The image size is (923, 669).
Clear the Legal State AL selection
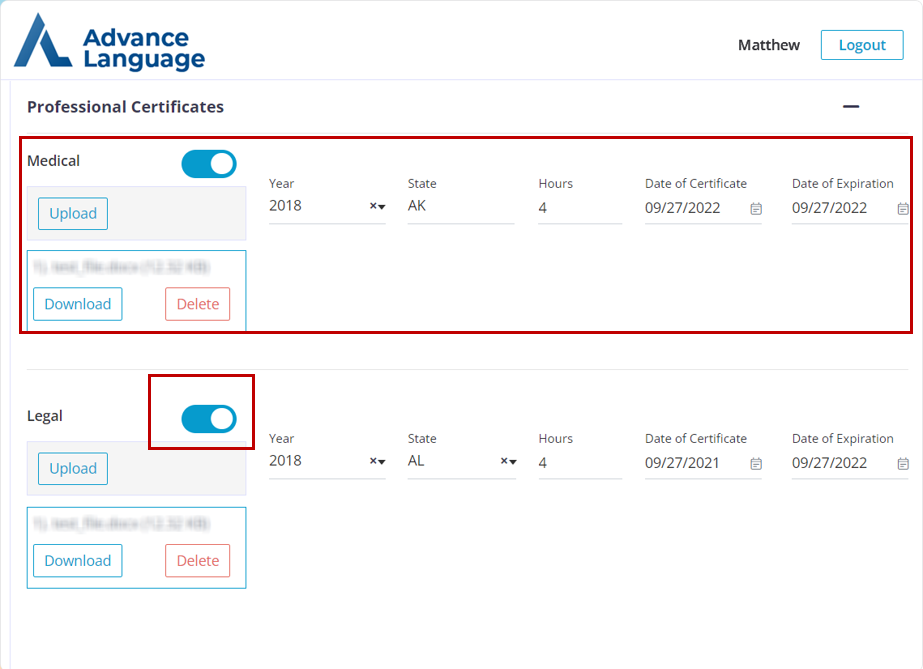click(x=503, y=462)
